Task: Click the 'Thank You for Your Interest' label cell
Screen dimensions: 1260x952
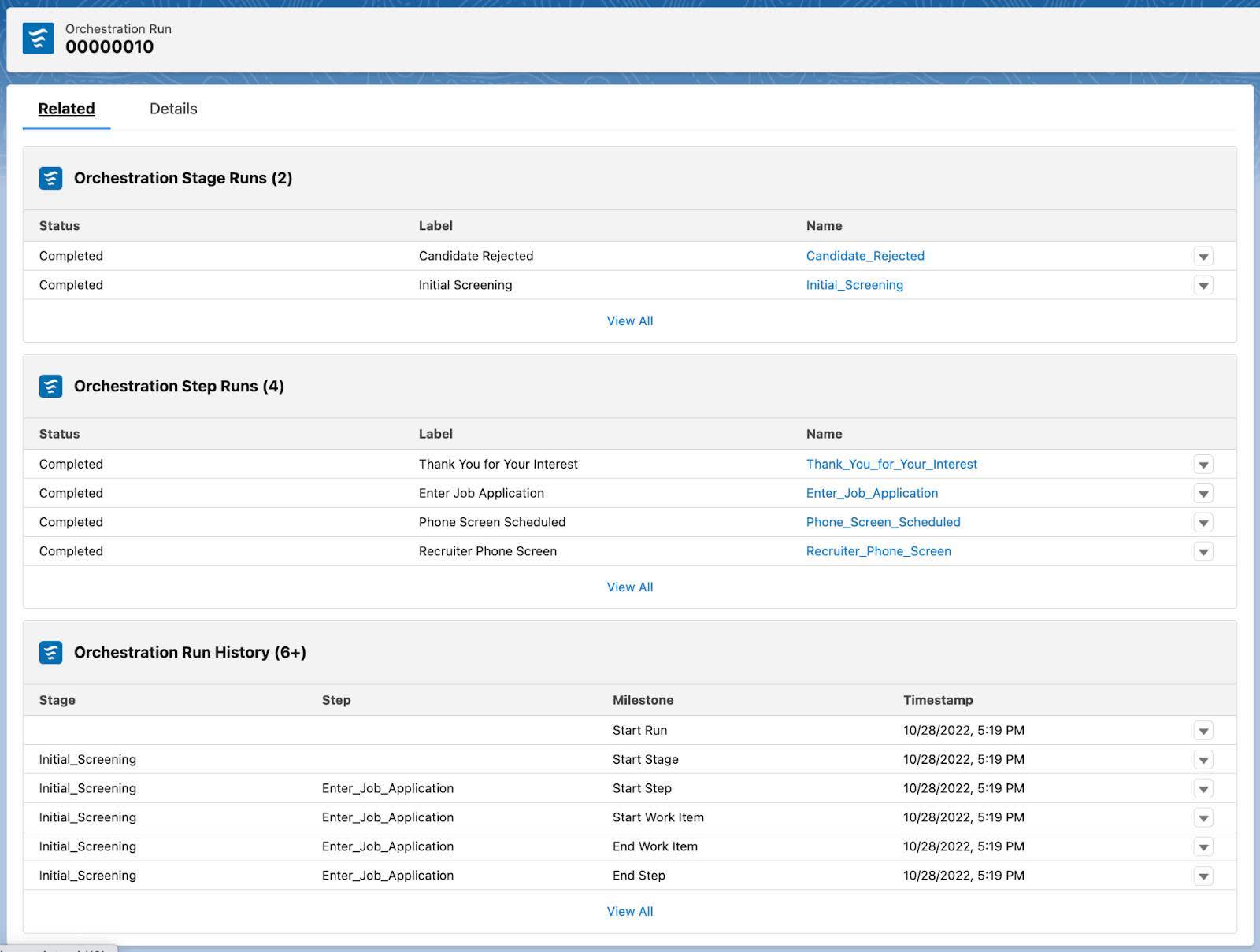Action: [498, 465]
